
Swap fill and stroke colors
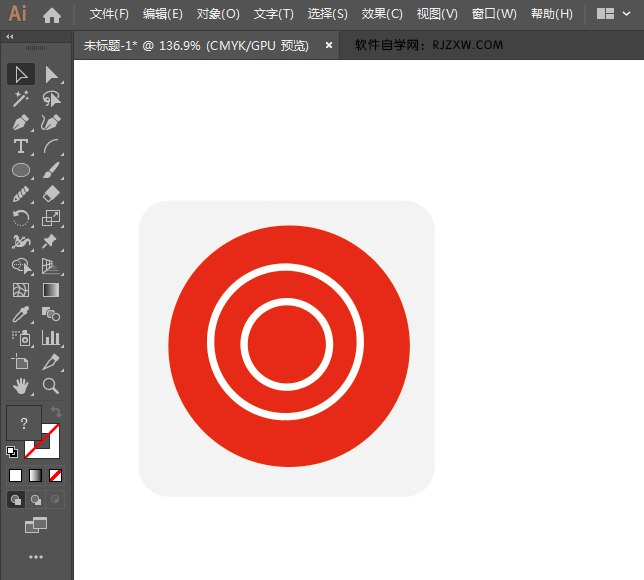pos(57,411)
